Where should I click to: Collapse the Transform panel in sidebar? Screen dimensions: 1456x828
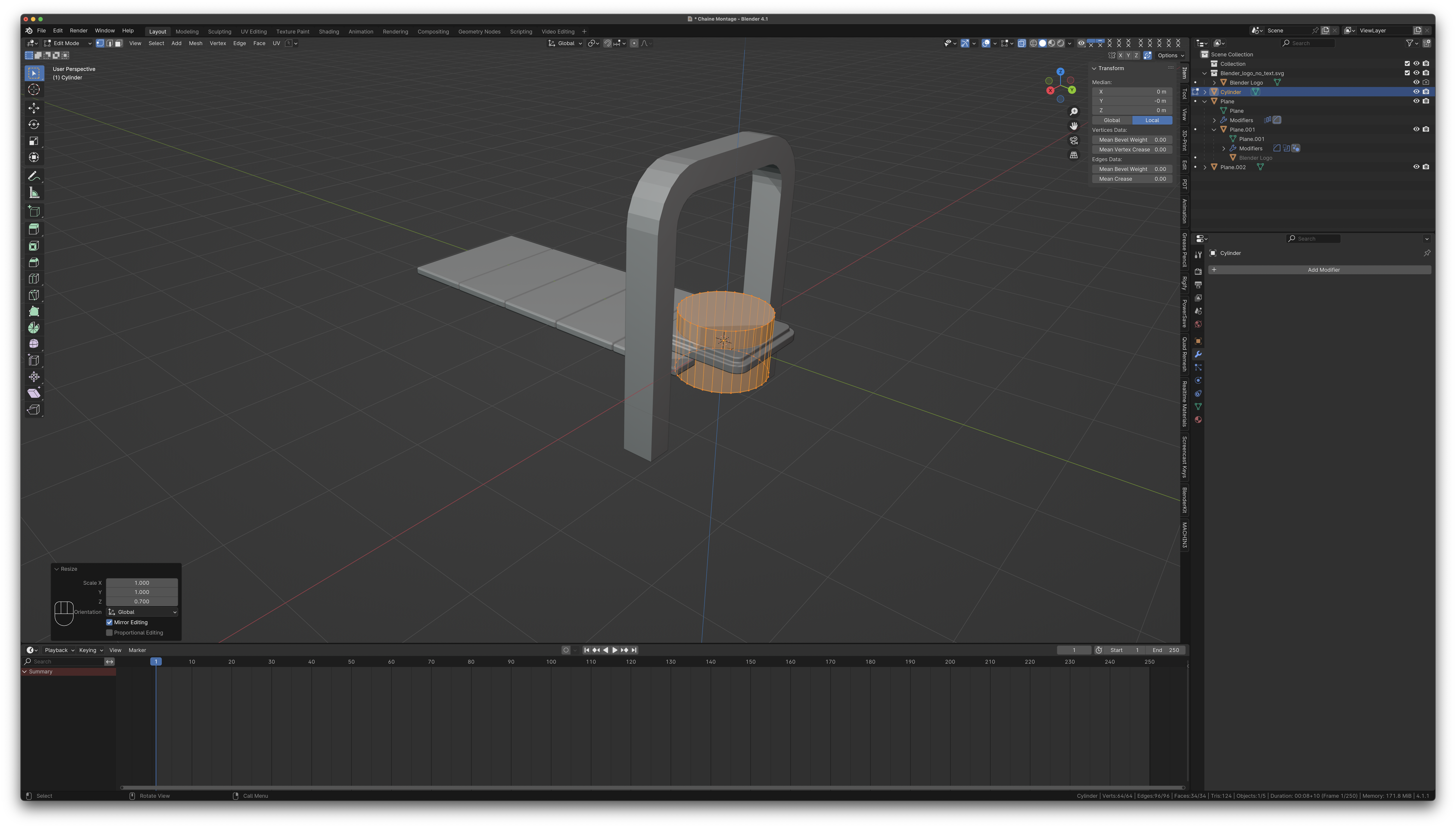(x=1094, y=68)
